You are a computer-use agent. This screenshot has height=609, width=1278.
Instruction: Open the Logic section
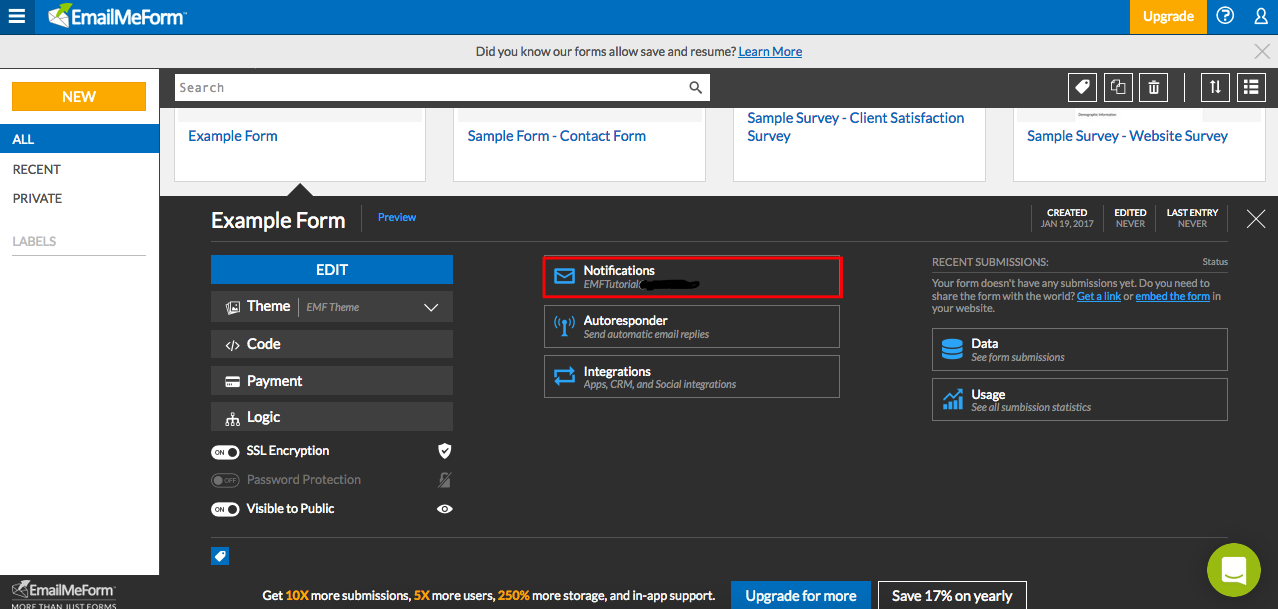point(332,417)
